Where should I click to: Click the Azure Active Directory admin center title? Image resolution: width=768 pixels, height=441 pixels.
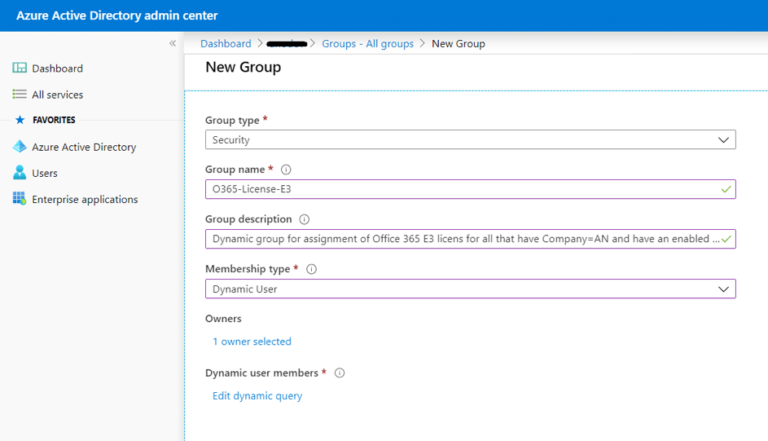pyautogui.click(x=117, y=16)
